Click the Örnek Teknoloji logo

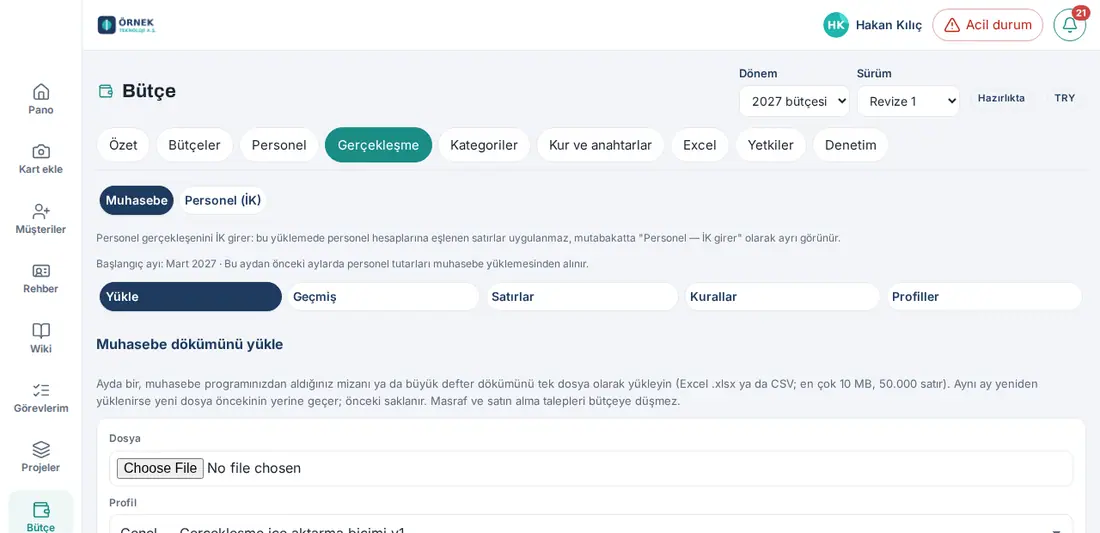(127, 25)
